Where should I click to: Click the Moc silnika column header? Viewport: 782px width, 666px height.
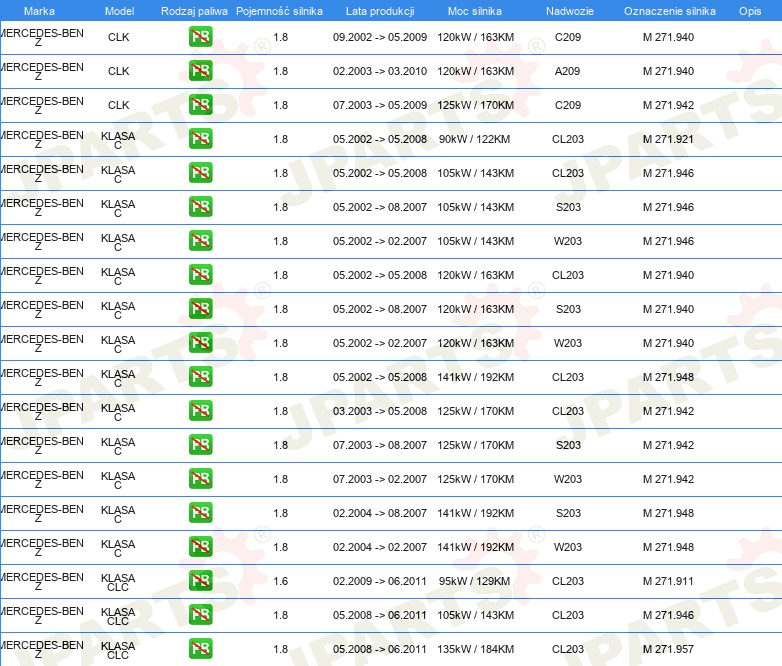point(475,10)
